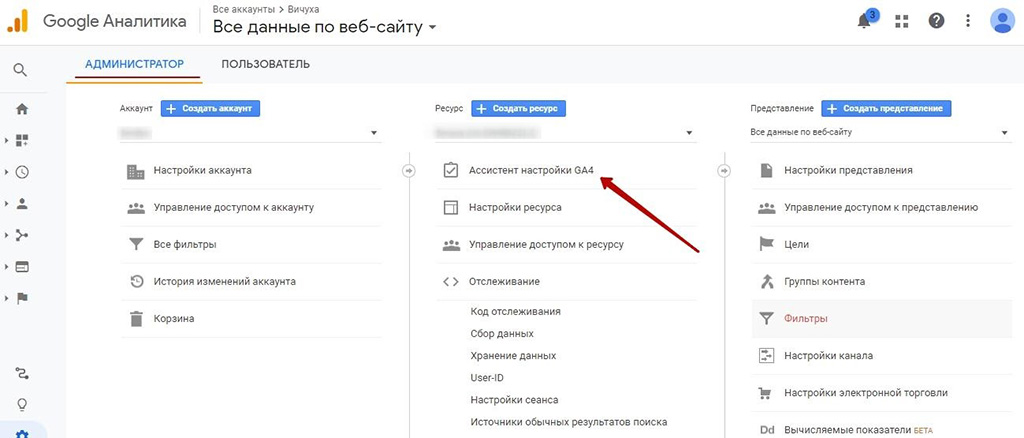Click the Создать ресурс button
Screen dimensions: 1024x438
pos(519,109)
